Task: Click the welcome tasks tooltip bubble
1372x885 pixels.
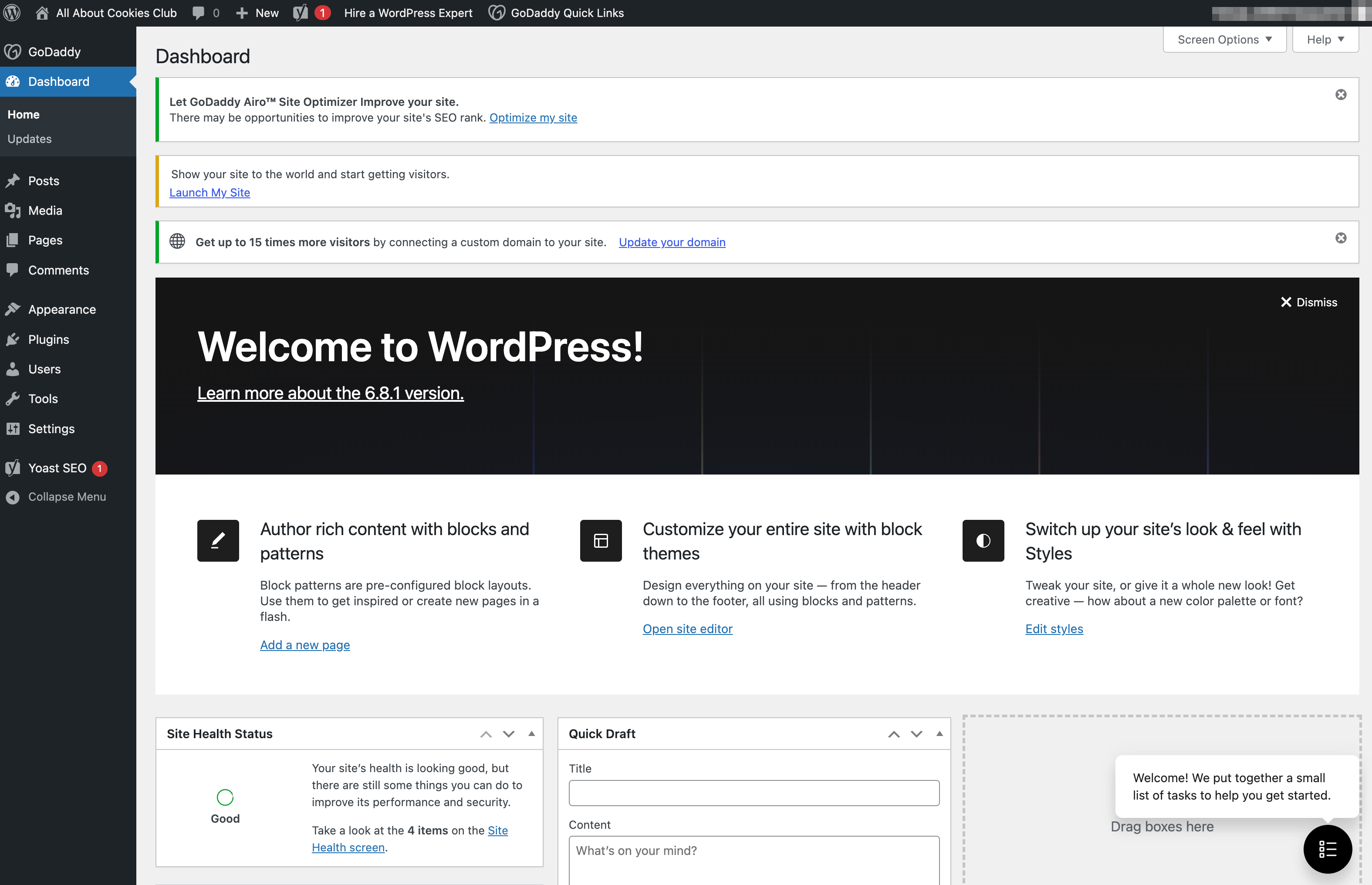Action: coord(1237,787)
